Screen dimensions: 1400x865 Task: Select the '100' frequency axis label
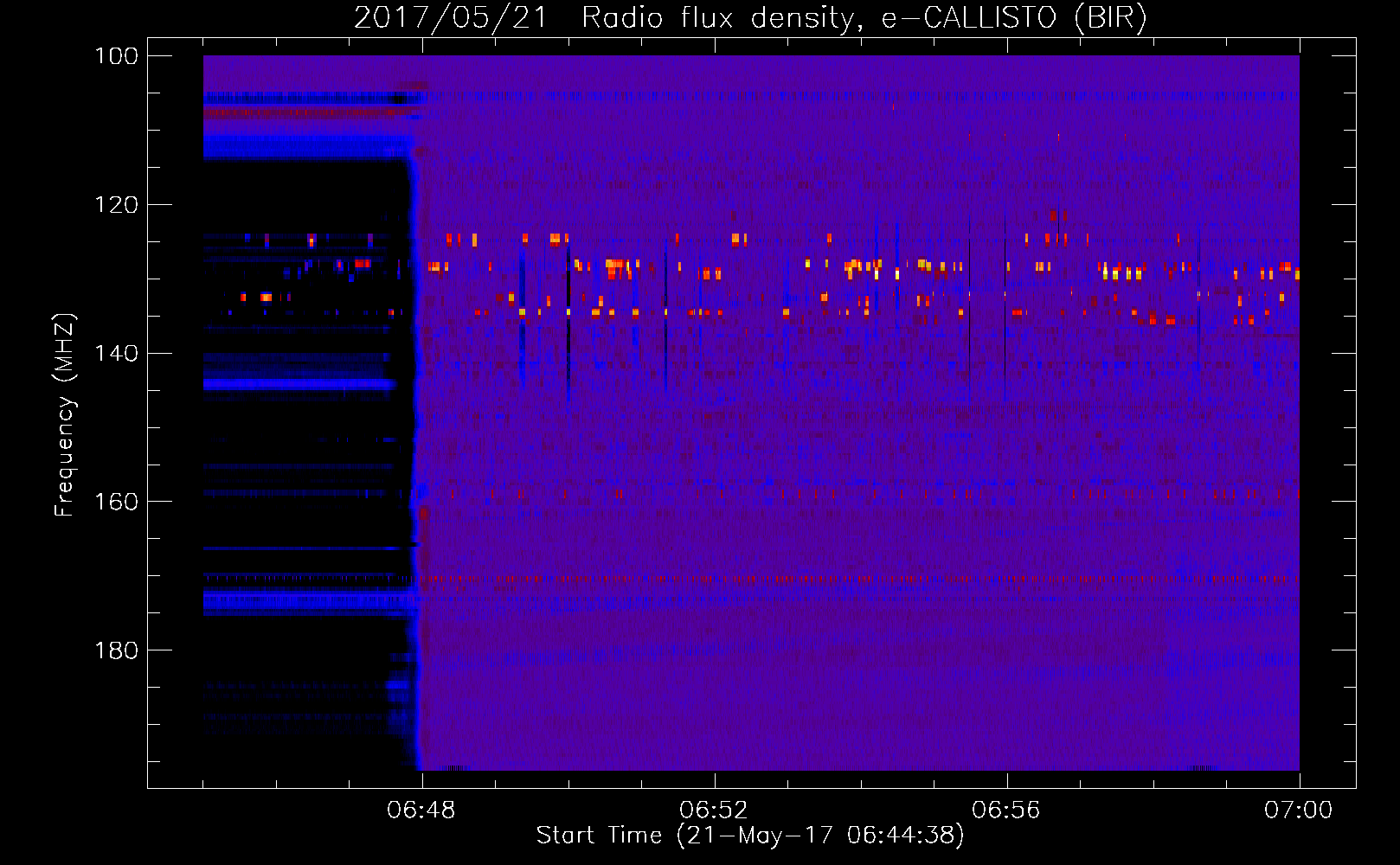click(x=117, y=56)
